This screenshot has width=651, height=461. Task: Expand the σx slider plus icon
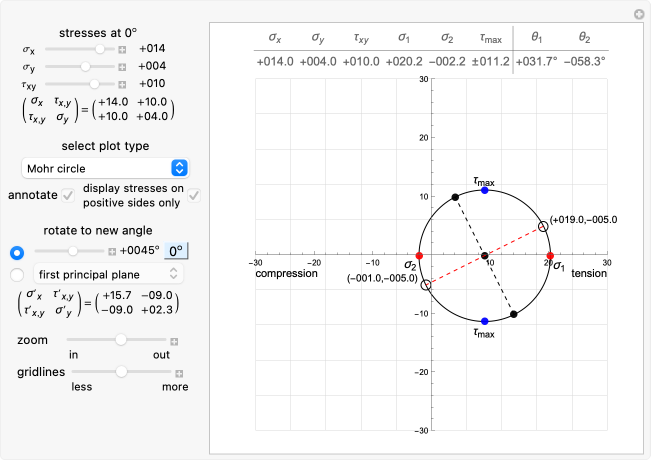(x=123, y=48)
